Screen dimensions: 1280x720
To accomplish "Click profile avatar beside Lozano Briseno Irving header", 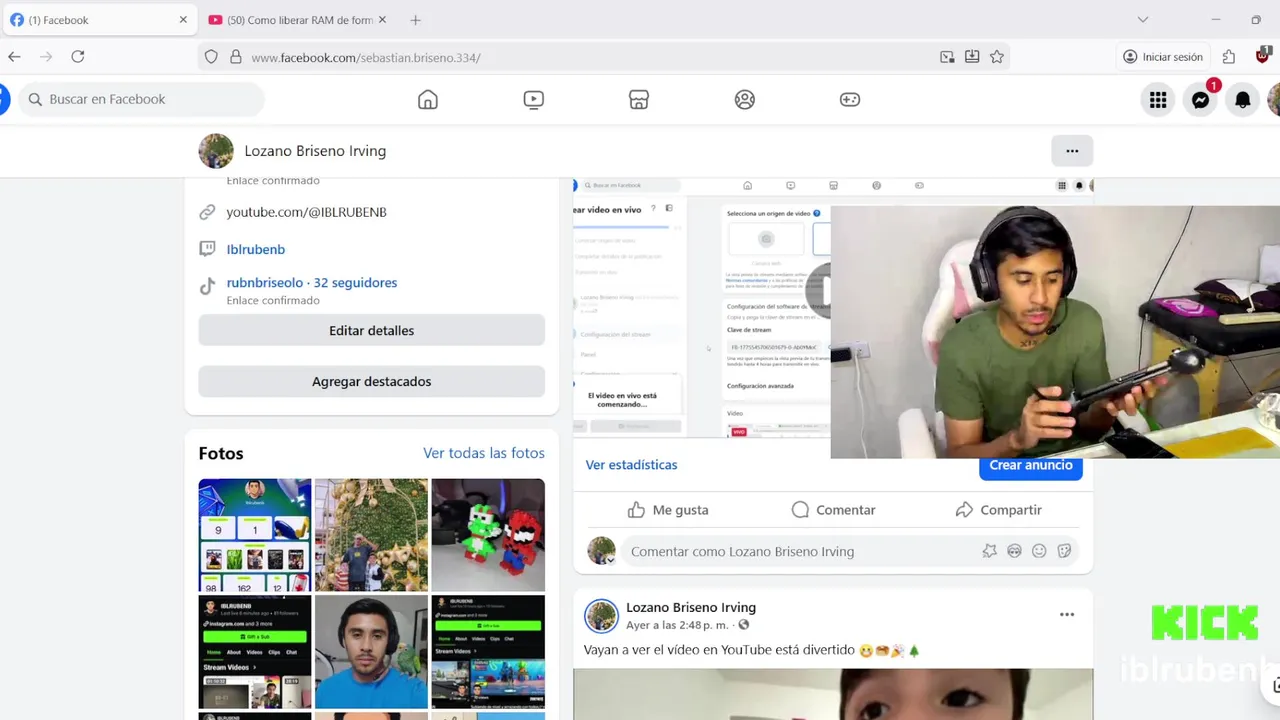I will point(216,151).
